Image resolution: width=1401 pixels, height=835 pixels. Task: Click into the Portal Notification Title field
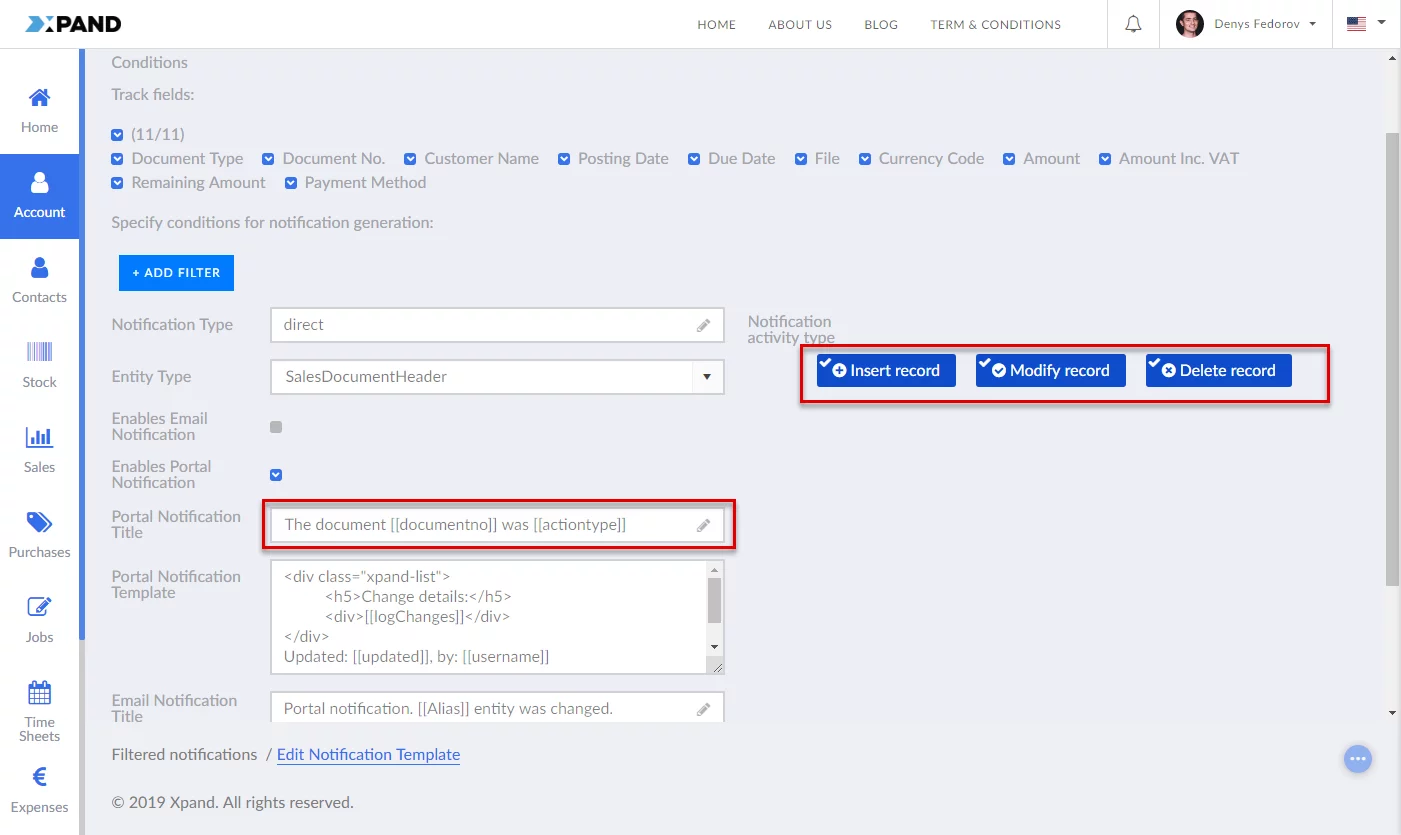point(485,525)
